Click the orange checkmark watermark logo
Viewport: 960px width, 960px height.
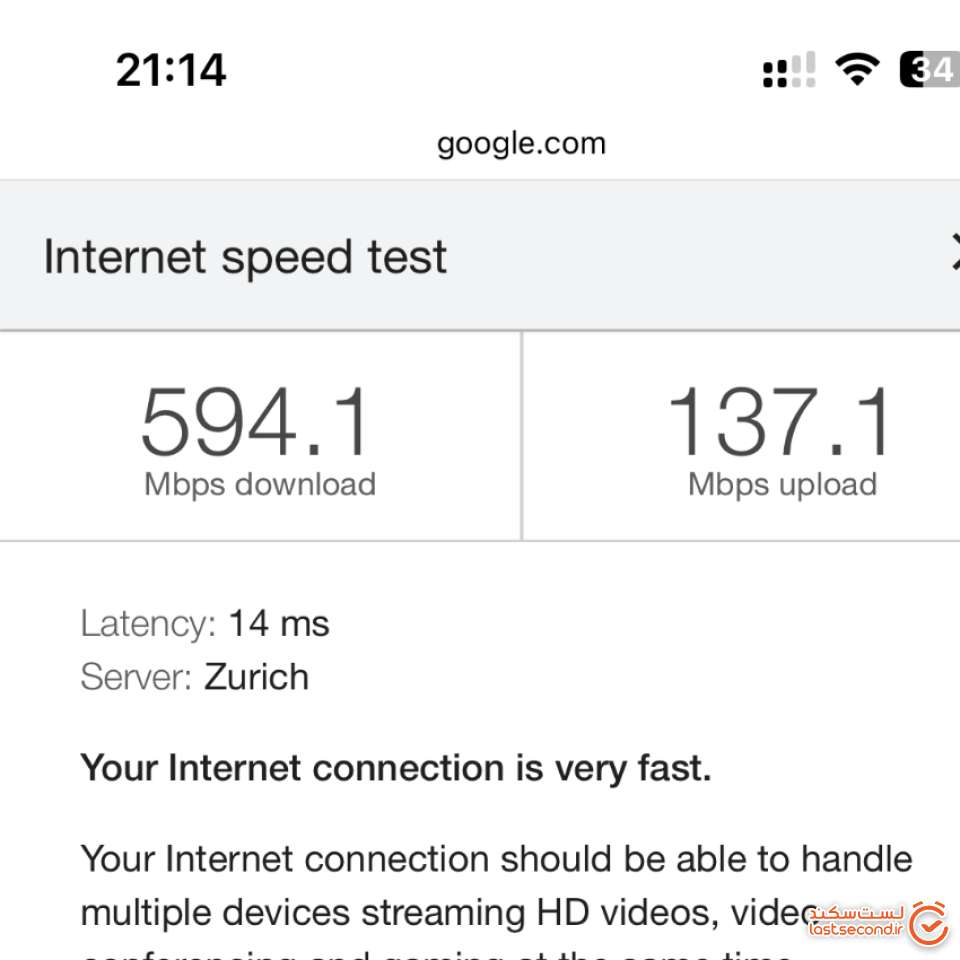[x=930, y=922]
